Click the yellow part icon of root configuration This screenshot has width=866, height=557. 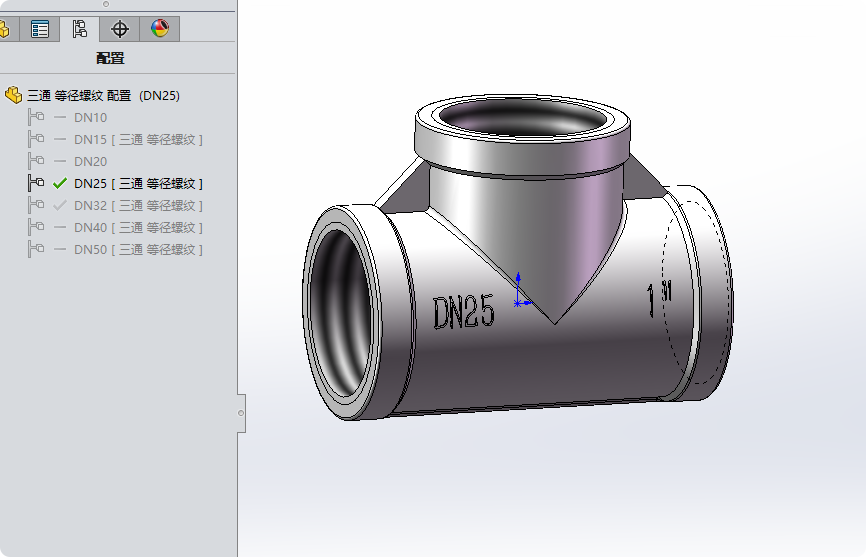tap(13, 96)
